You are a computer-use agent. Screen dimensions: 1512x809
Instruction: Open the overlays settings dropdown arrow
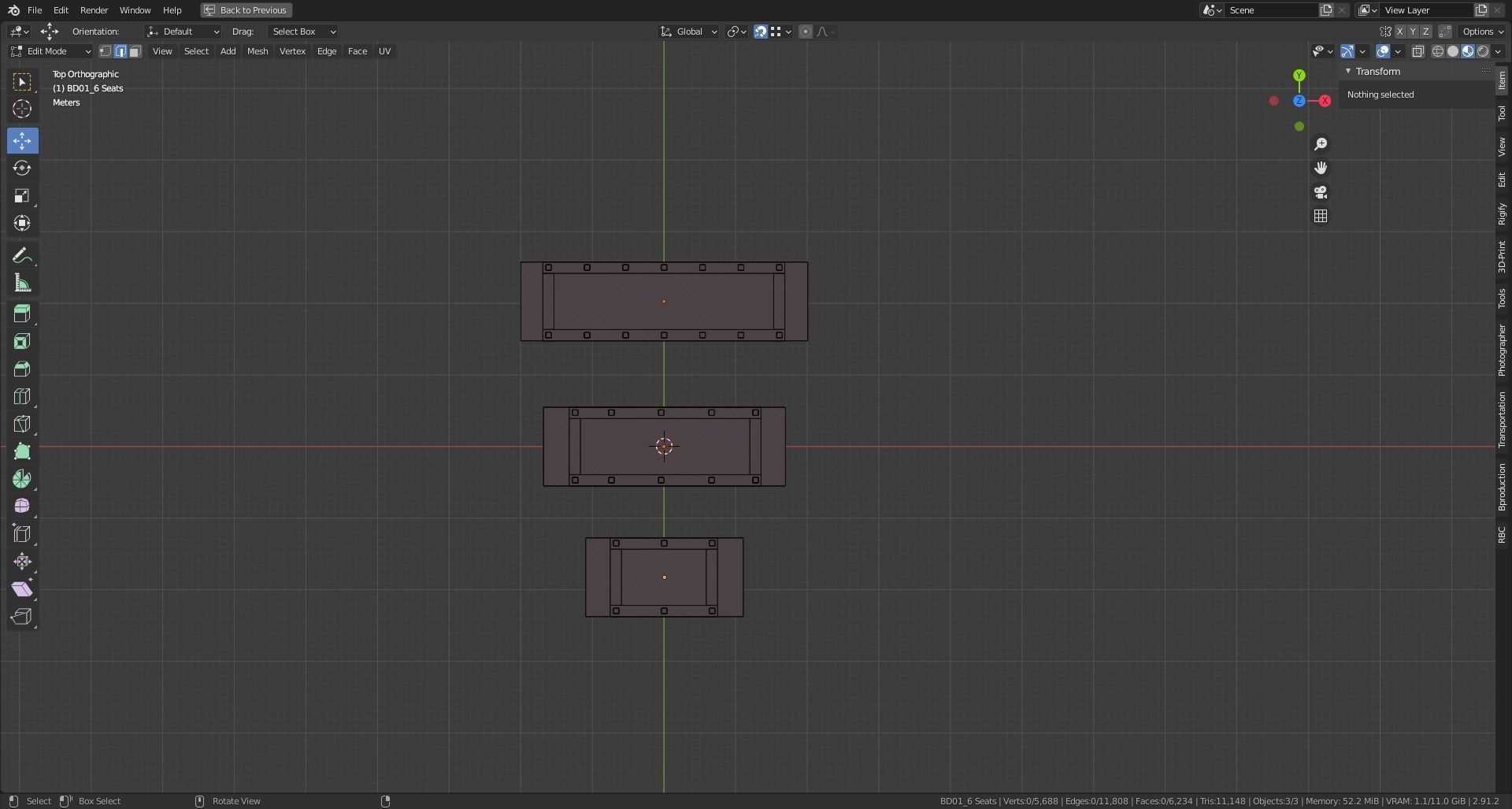[x=1398, y=51]
